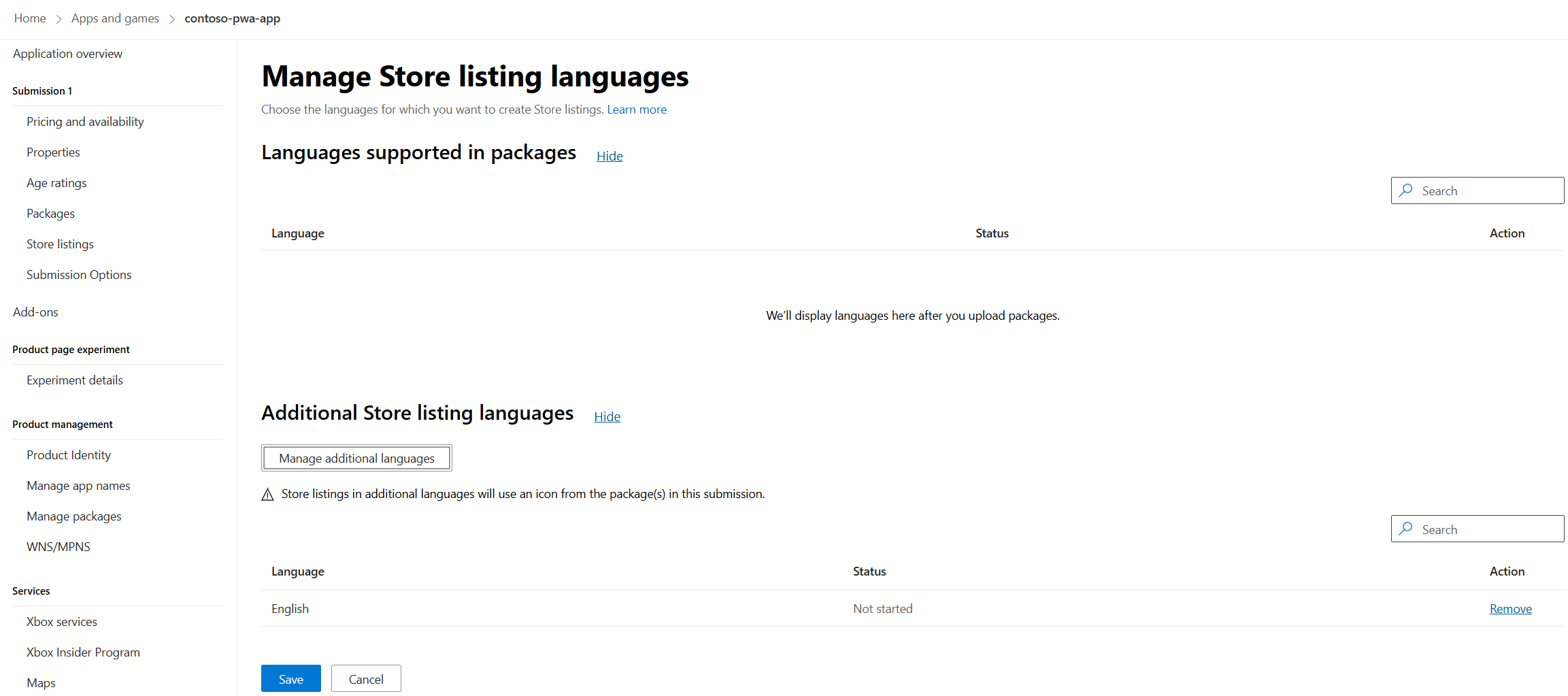The image size is (1568, 696).
Task: Open the Pricing and availability page
Action: click(85, 122)
